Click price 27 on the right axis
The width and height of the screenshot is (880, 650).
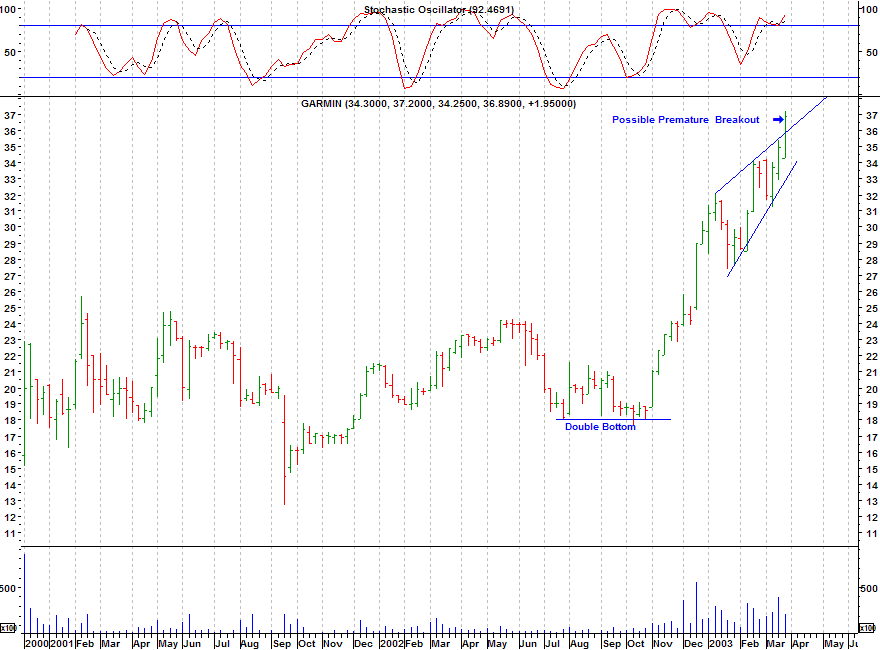[872, 276]
